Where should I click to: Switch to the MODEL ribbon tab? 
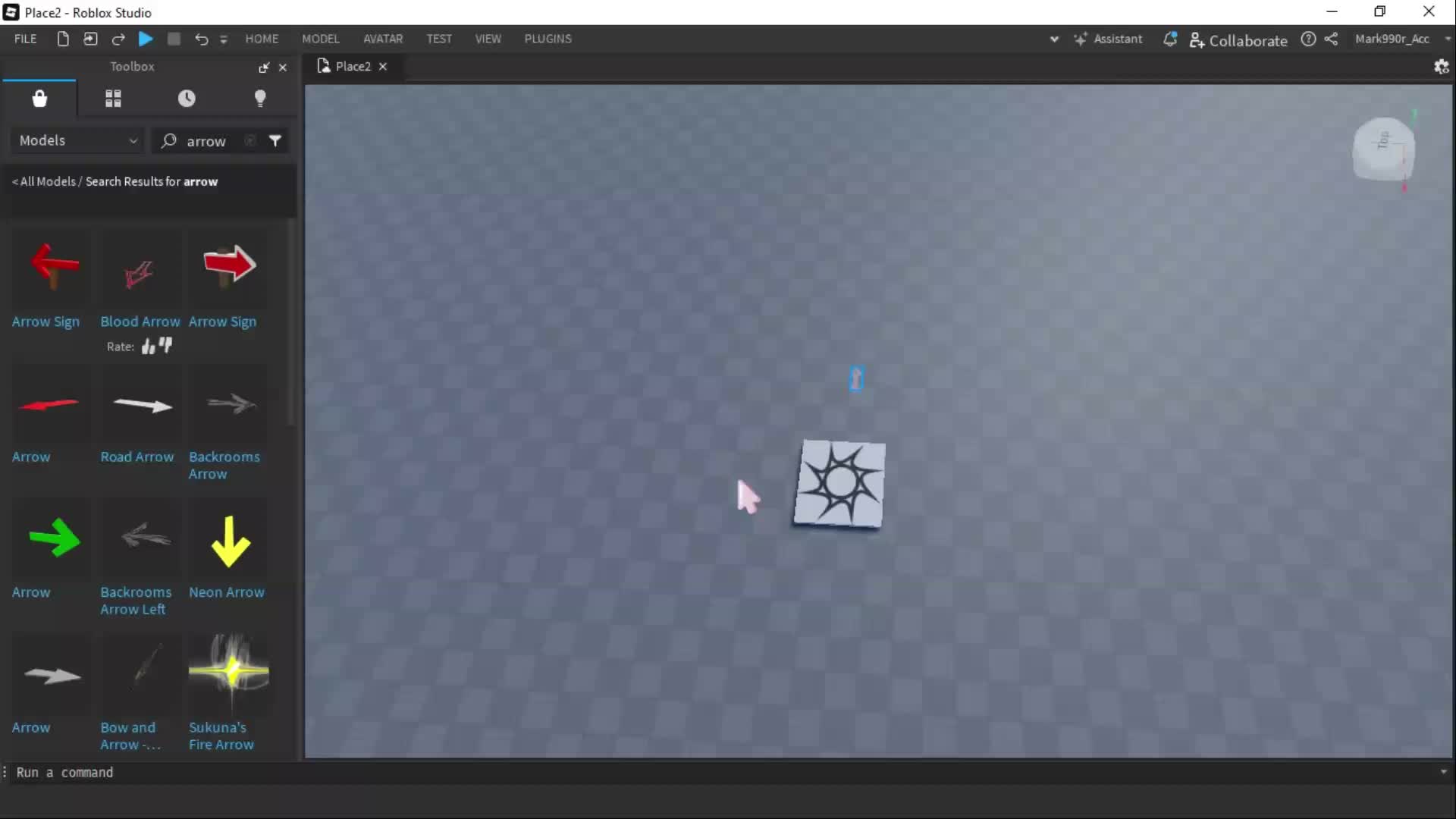coord(321,39)
